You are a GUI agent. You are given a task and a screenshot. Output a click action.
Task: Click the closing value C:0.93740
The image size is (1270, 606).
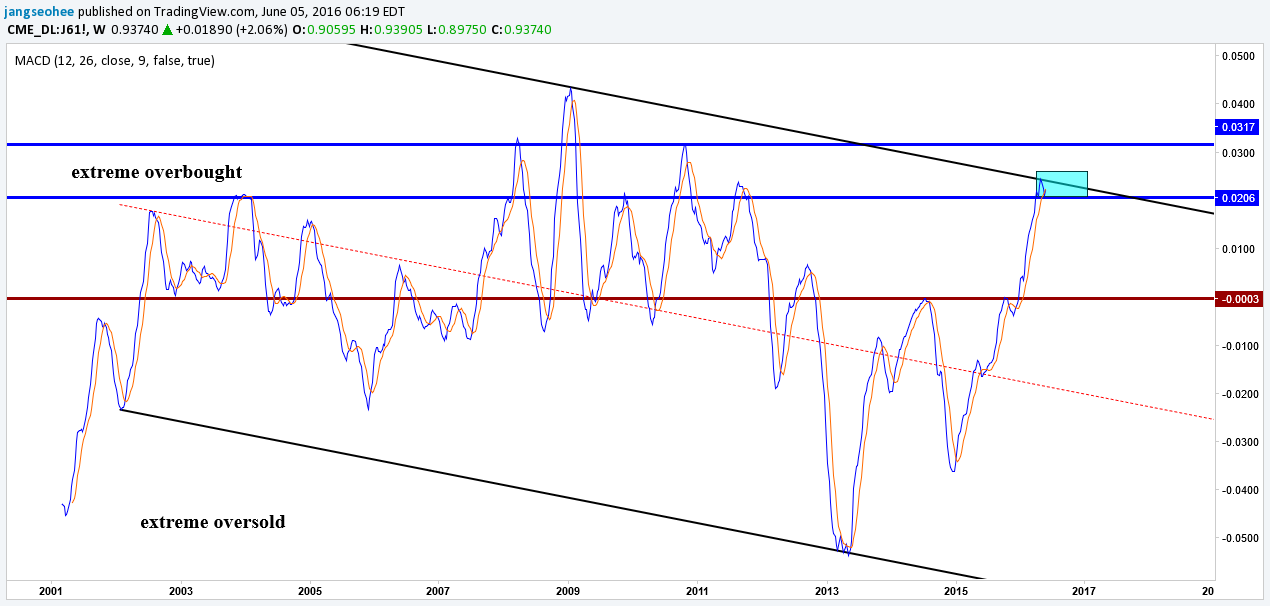coord(522,30)
